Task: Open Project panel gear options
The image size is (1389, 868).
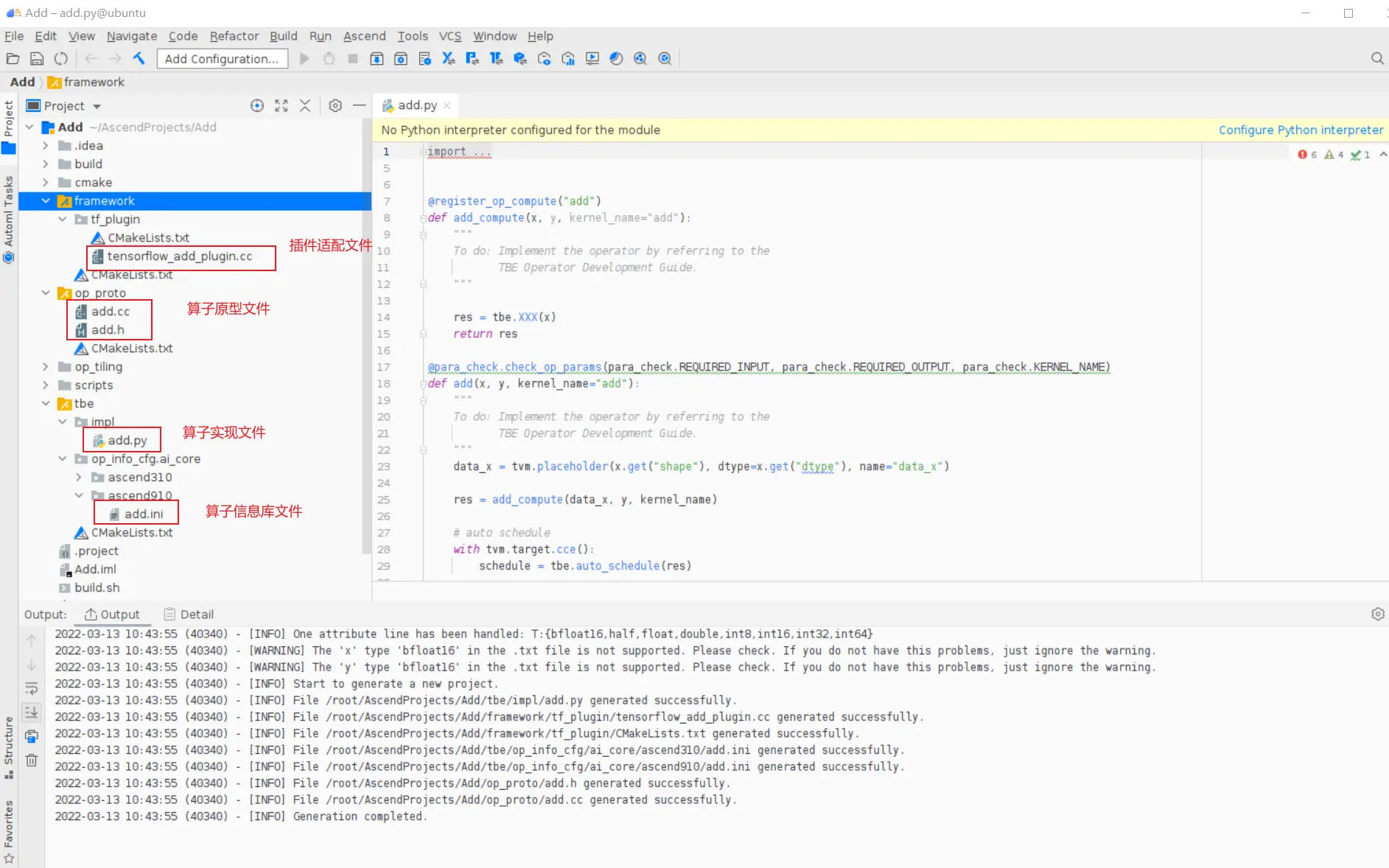Action: point(335,106)
